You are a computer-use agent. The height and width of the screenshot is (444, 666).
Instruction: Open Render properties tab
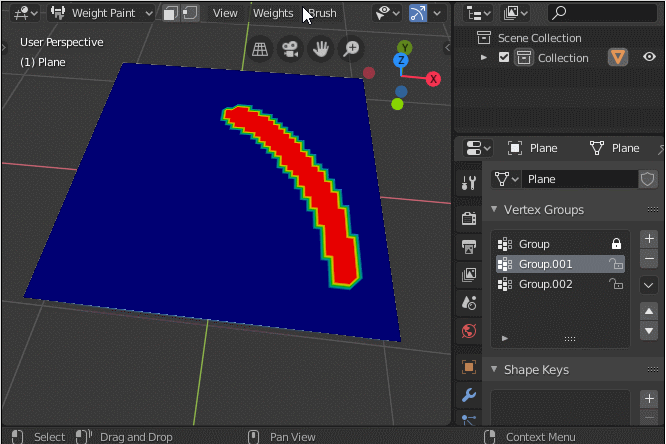(468, 218)
